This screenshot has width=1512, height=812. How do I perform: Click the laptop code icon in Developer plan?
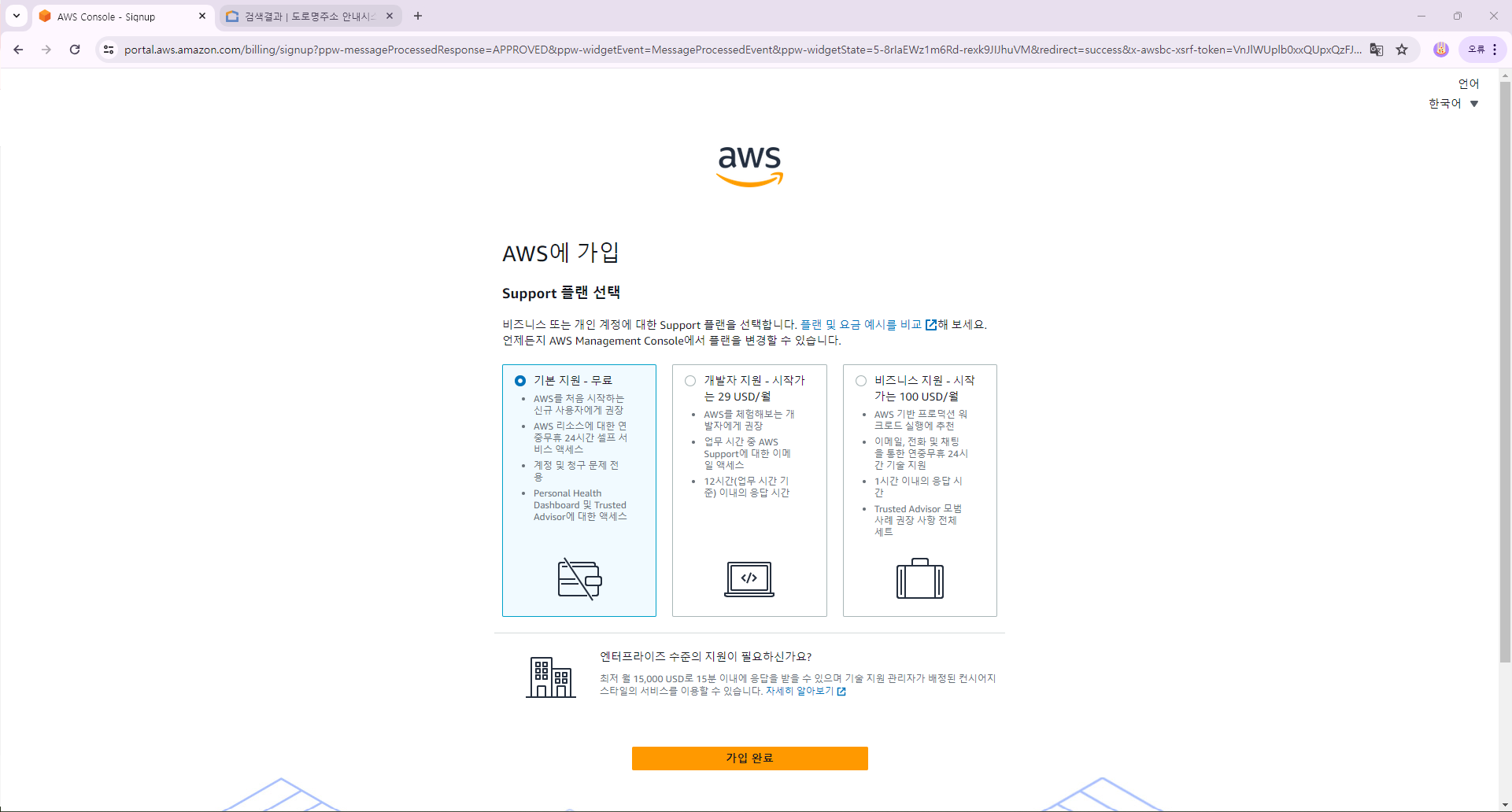pyautogui.click(x=749, y=579)
